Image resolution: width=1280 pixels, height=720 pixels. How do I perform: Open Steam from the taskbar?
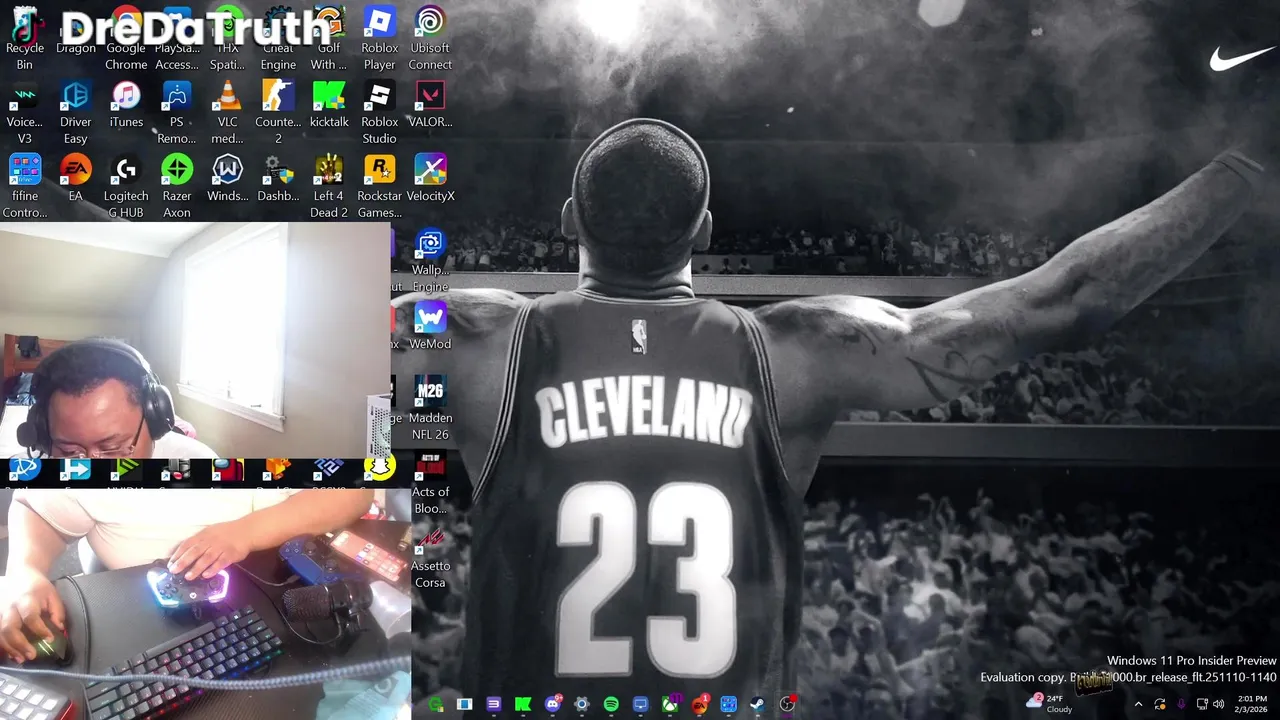pos(758,704)
